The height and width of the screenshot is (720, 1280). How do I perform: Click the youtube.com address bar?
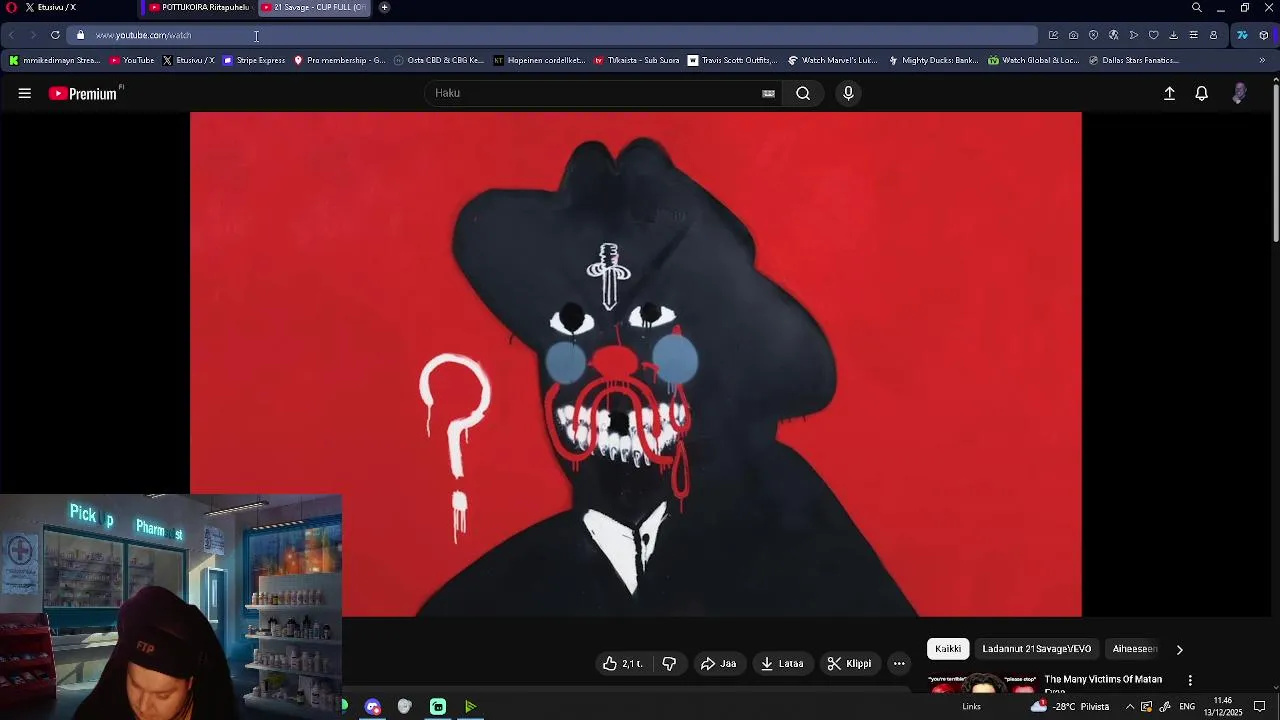coord(553,35)
